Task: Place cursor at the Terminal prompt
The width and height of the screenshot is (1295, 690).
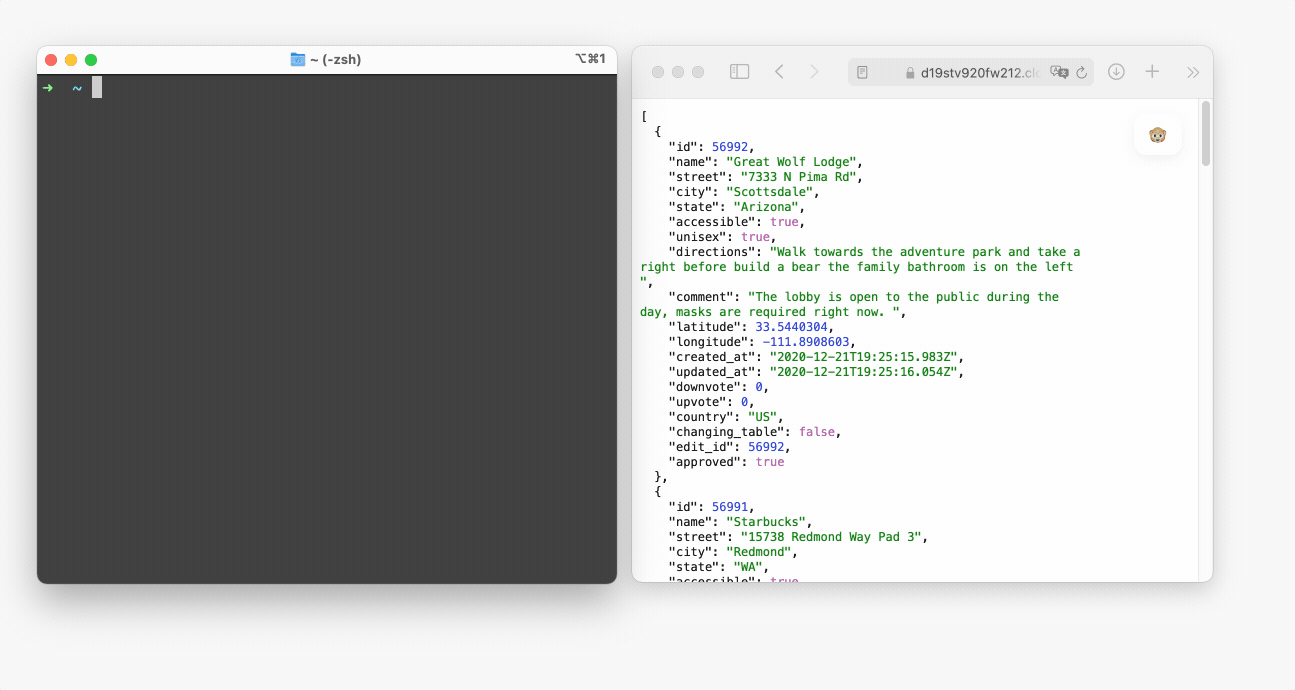Action: (x=97, y=88)
